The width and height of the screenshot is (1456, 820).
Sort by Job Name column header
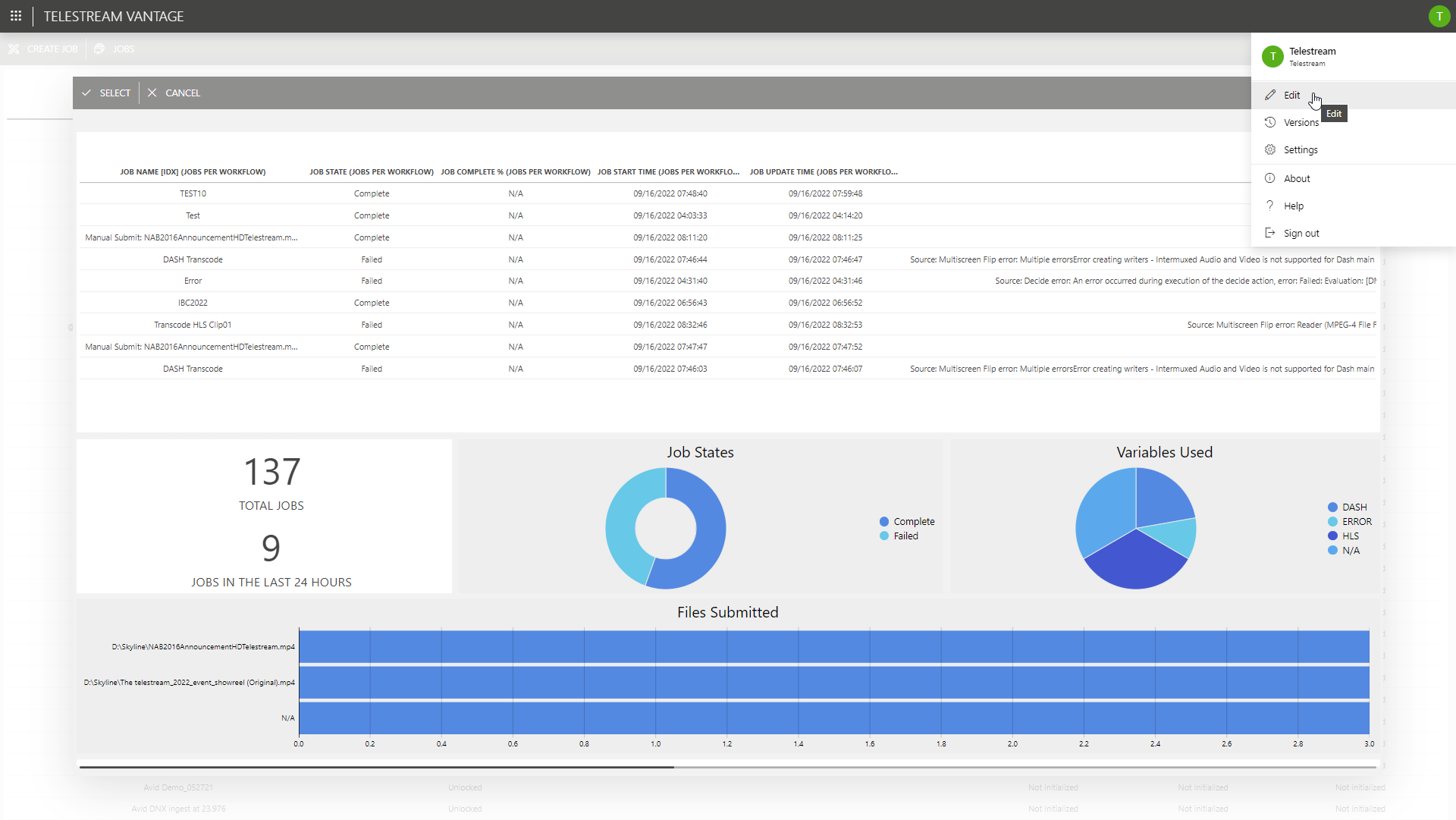(193, 172)
